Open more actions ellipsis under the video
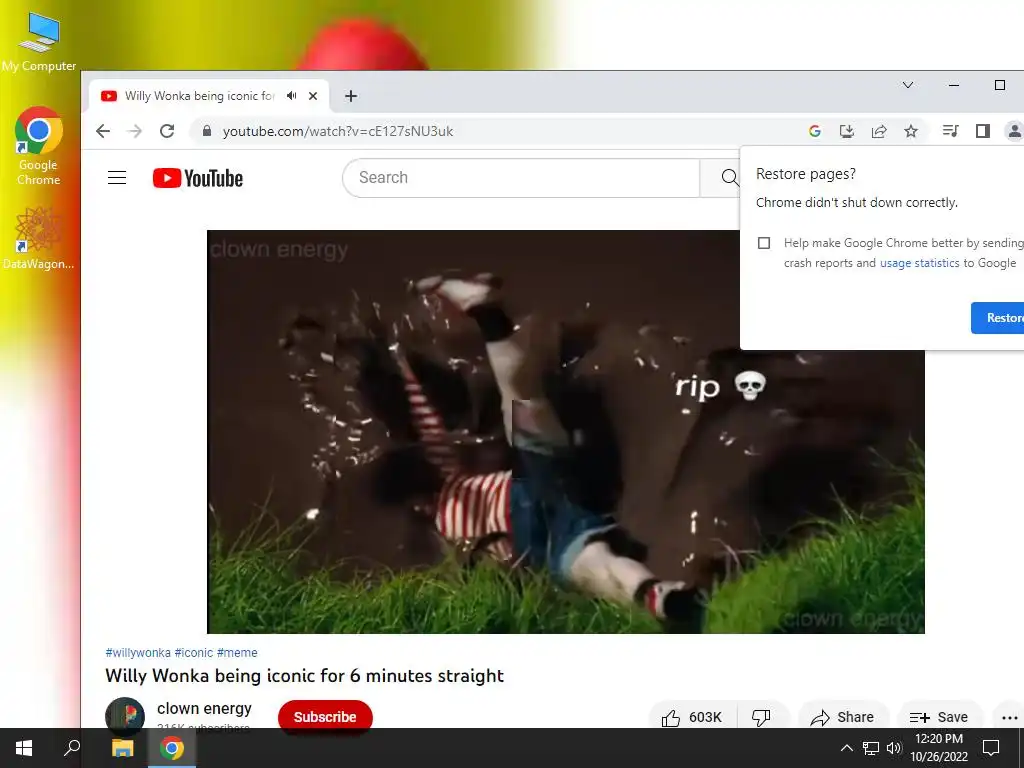This screenshot has width=1024, height=768. [x=1009, y=717]
